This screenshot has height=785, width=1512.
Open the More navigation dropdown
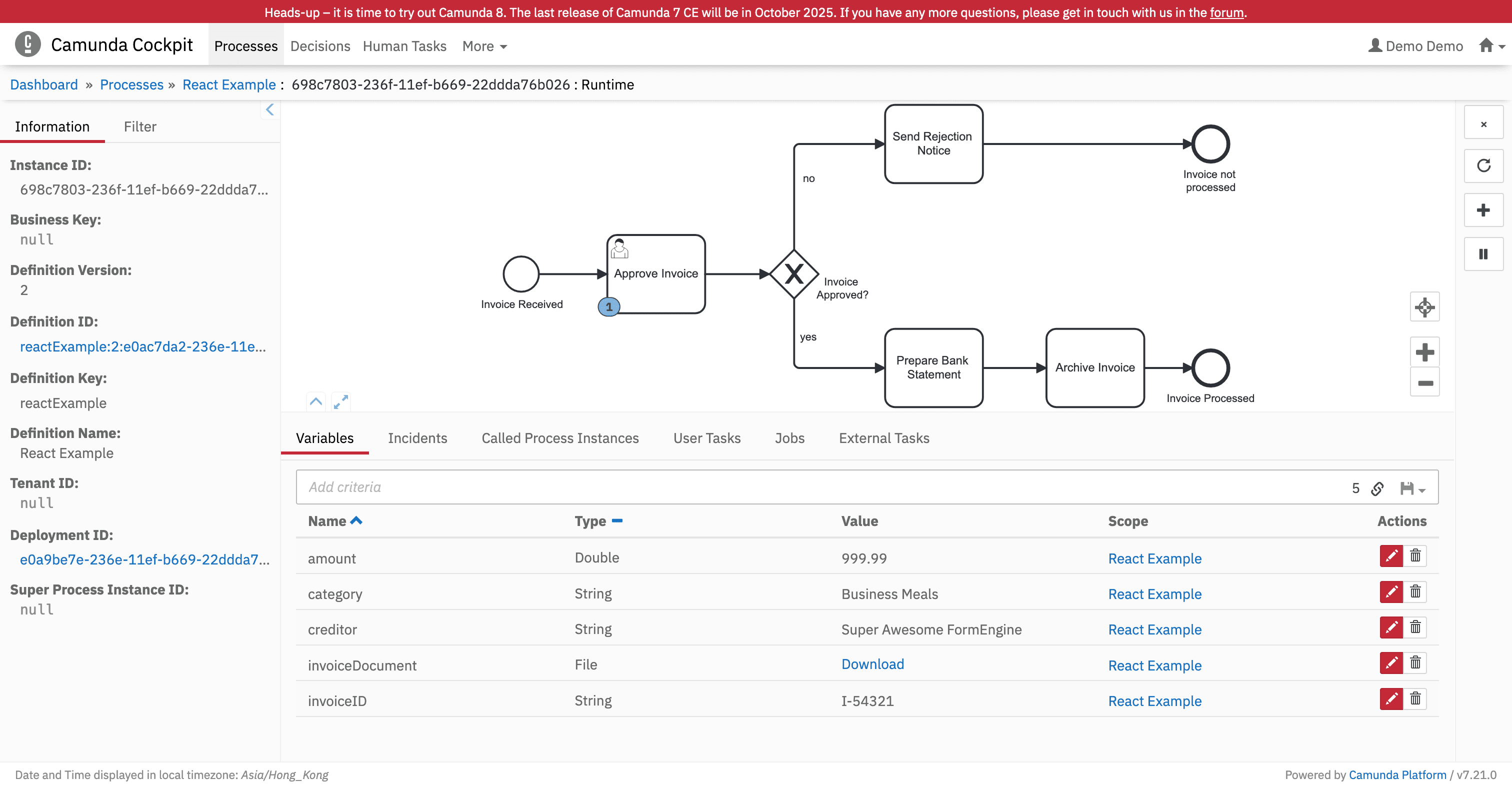coord(483,46)
